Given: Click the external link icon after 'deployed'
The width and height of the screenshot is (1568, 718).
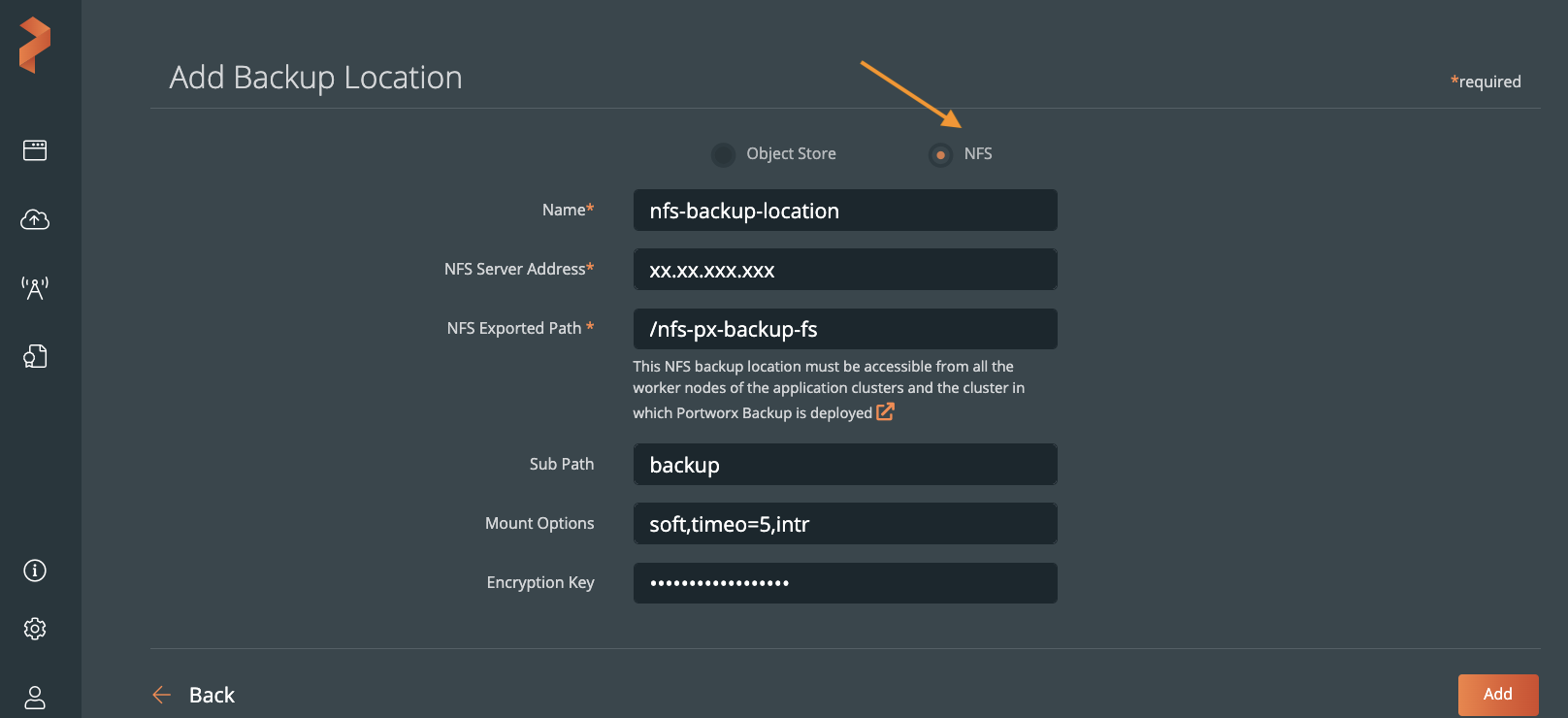Looking at the screenshot, I should pos(885,412).
